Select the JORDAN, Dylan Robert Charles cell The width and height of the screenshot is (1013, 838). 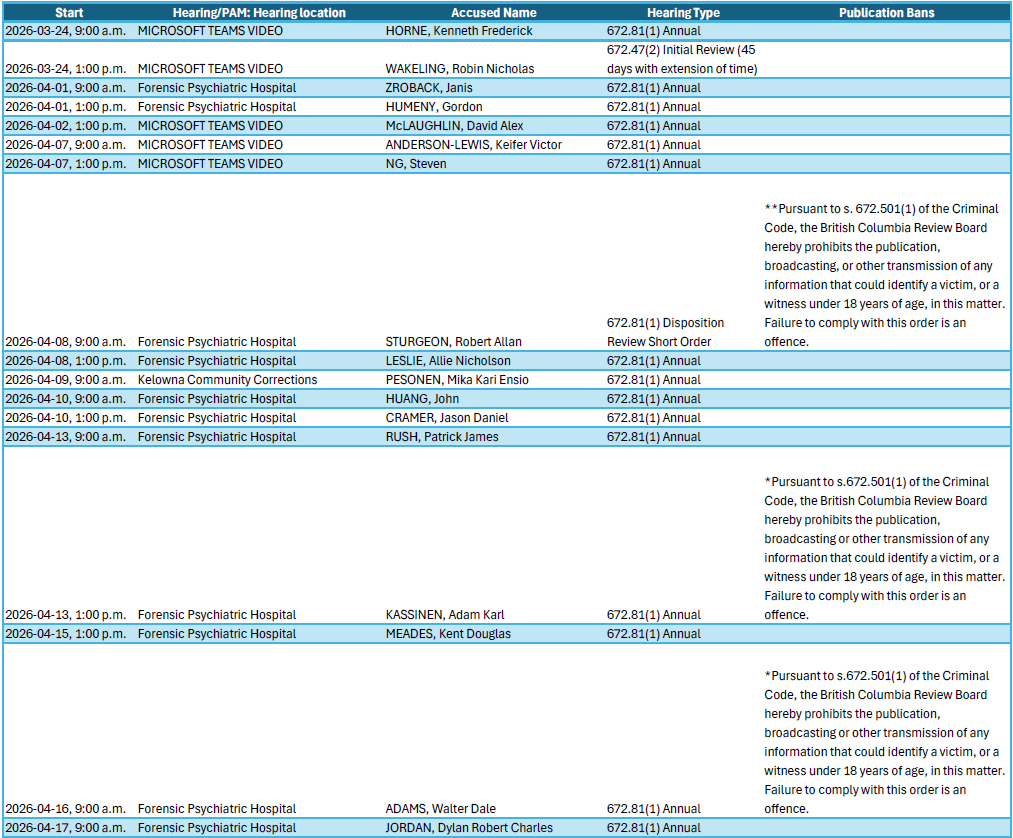coord(468,828)
